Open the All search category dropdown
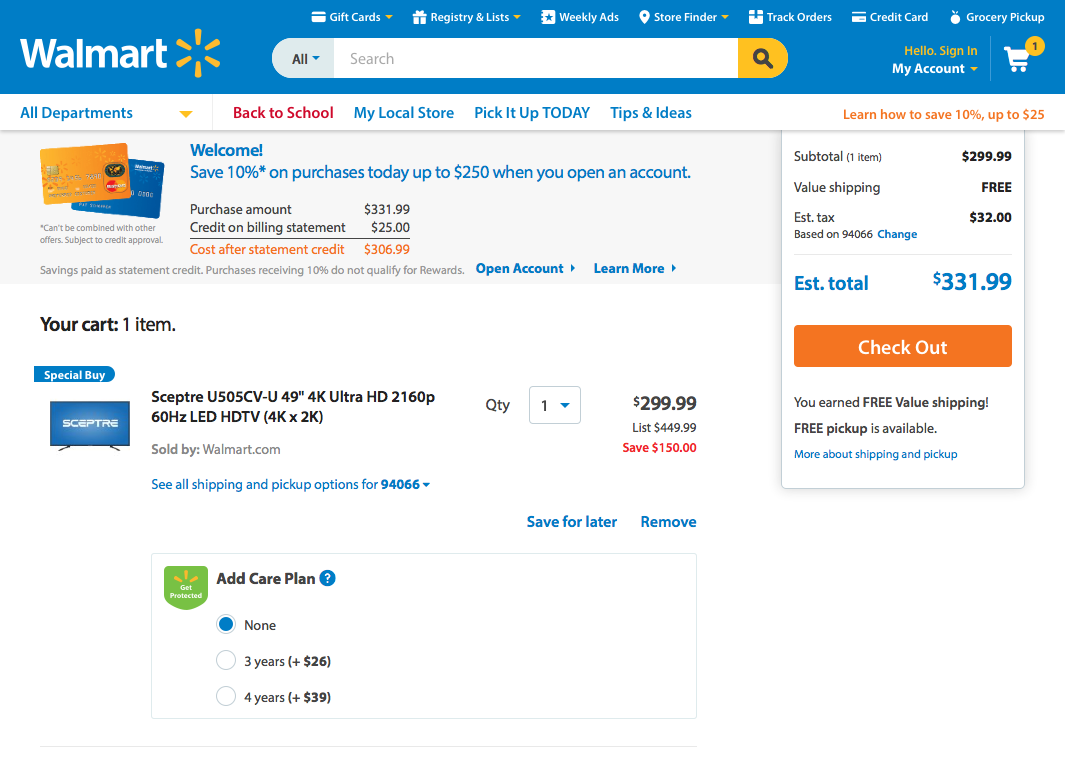The image size is (1065, 758). [304, 58]
